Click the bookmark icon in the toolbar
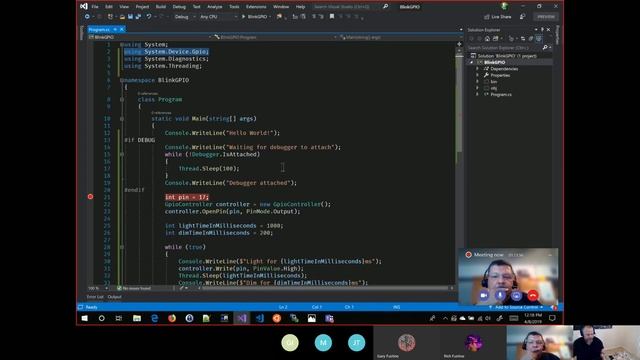Screen dimensions: 640x360 pos(332,17)
